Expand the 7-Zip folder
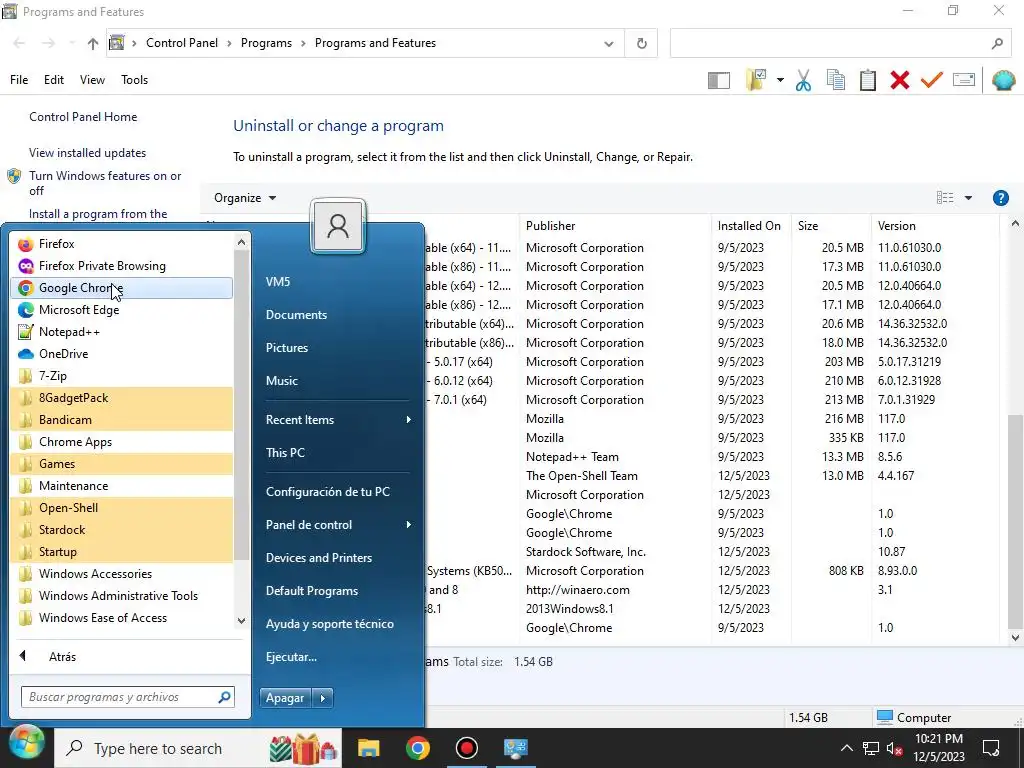The width and height of the screenshot is (1024, 768). [121, 376]
